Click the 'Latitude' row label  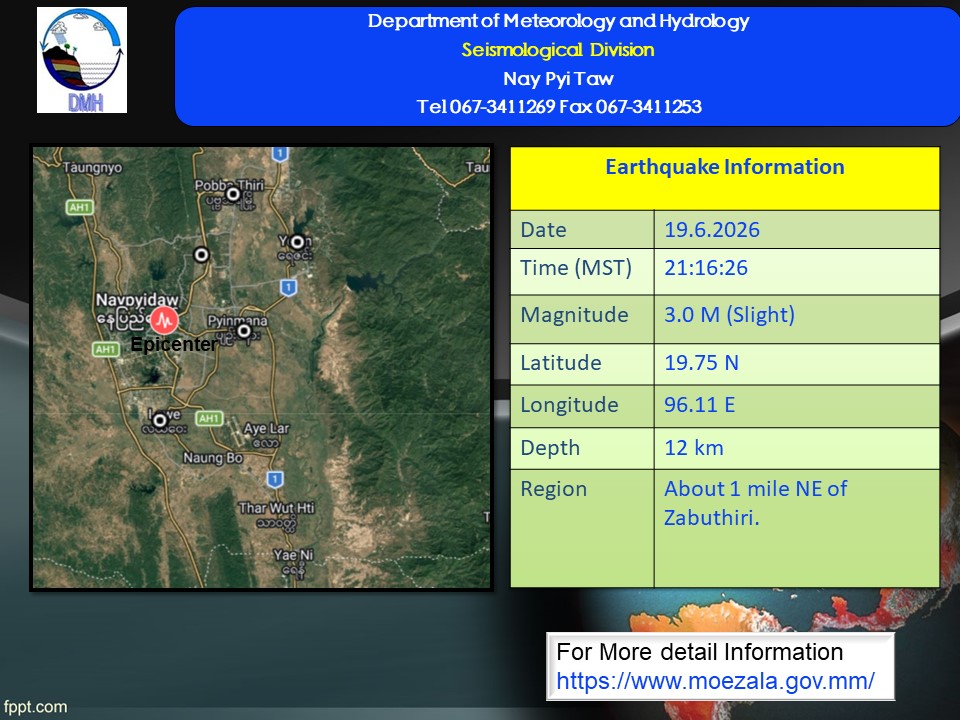(x=561, y=362)
